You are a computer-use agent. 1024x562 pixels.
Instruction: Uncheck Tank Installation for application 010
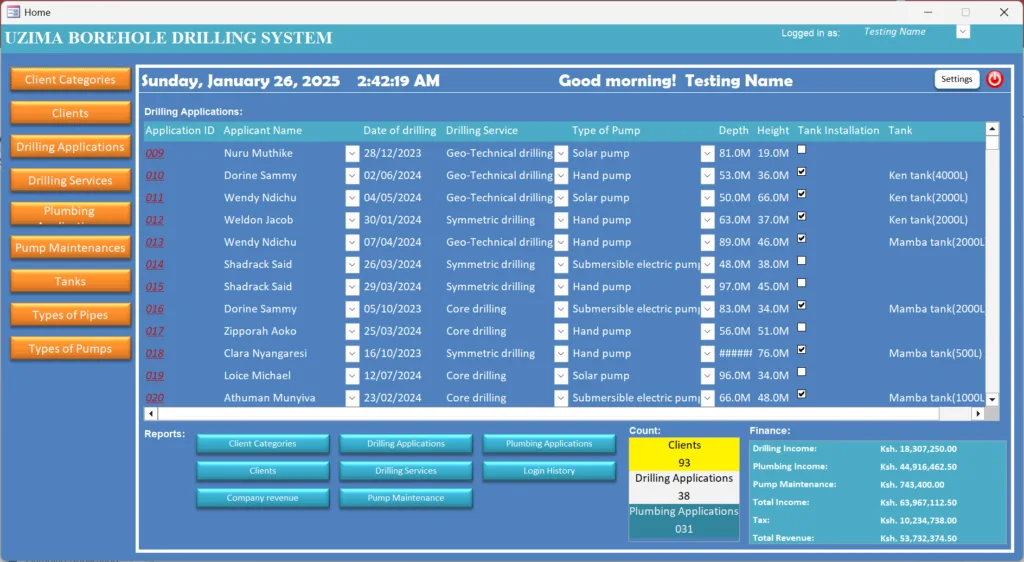pyautogui.click(x=802, y=172)
